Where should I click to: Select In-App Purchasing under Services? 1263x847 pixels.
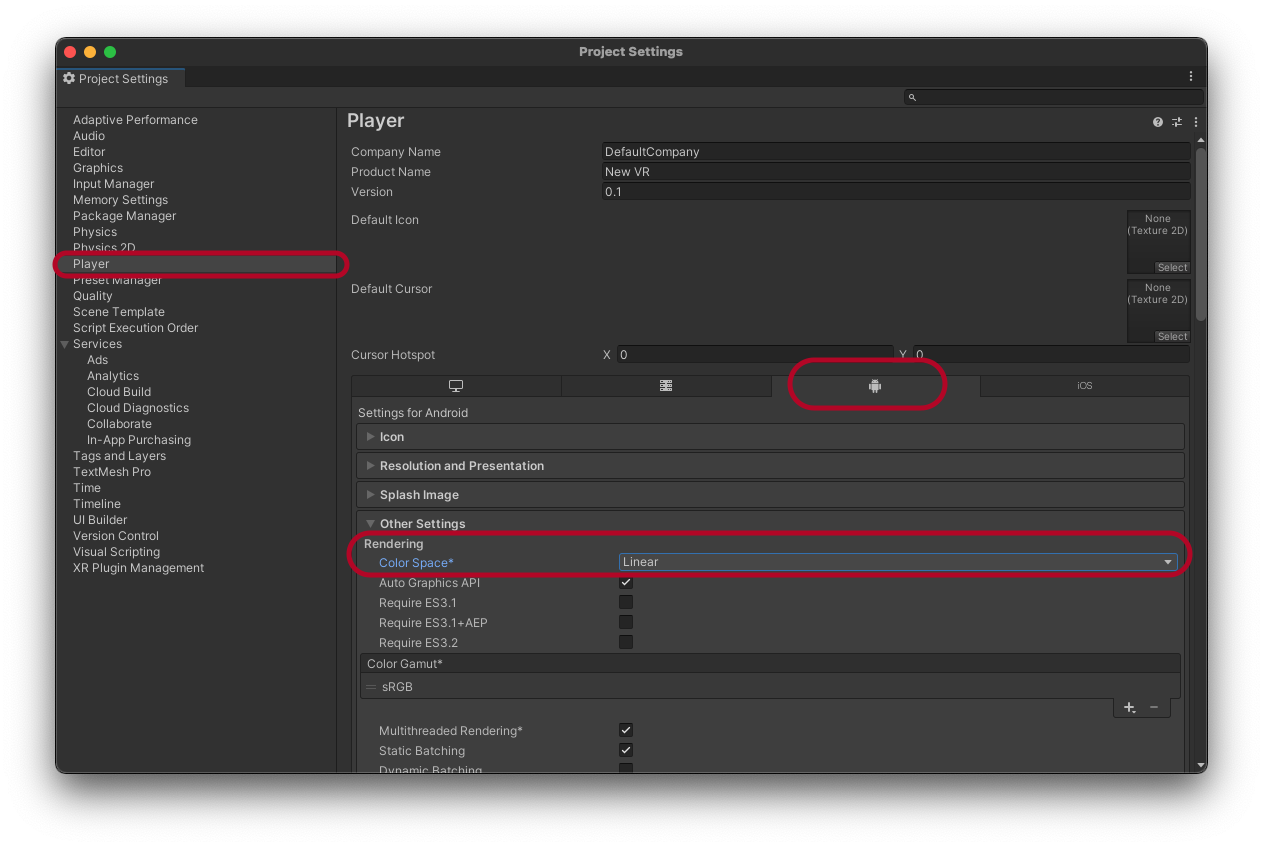coord(139,440)
